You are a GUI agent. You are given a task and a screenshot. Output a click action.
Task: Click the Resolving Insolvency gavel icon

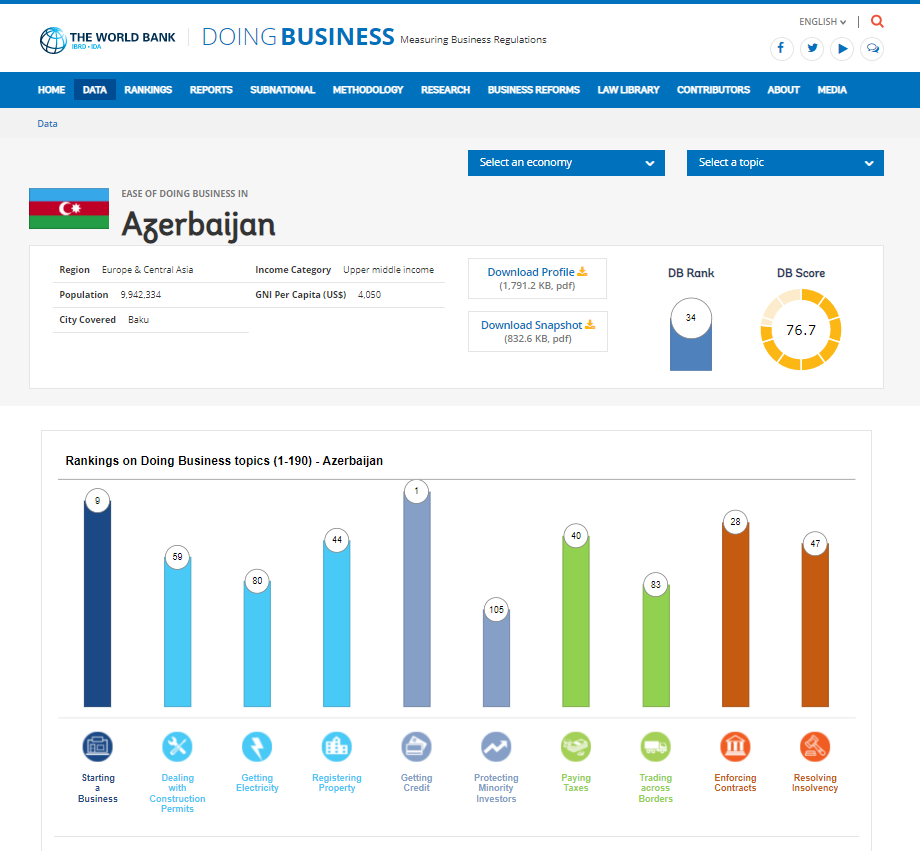pyautogui.click(x=815, y=747)
